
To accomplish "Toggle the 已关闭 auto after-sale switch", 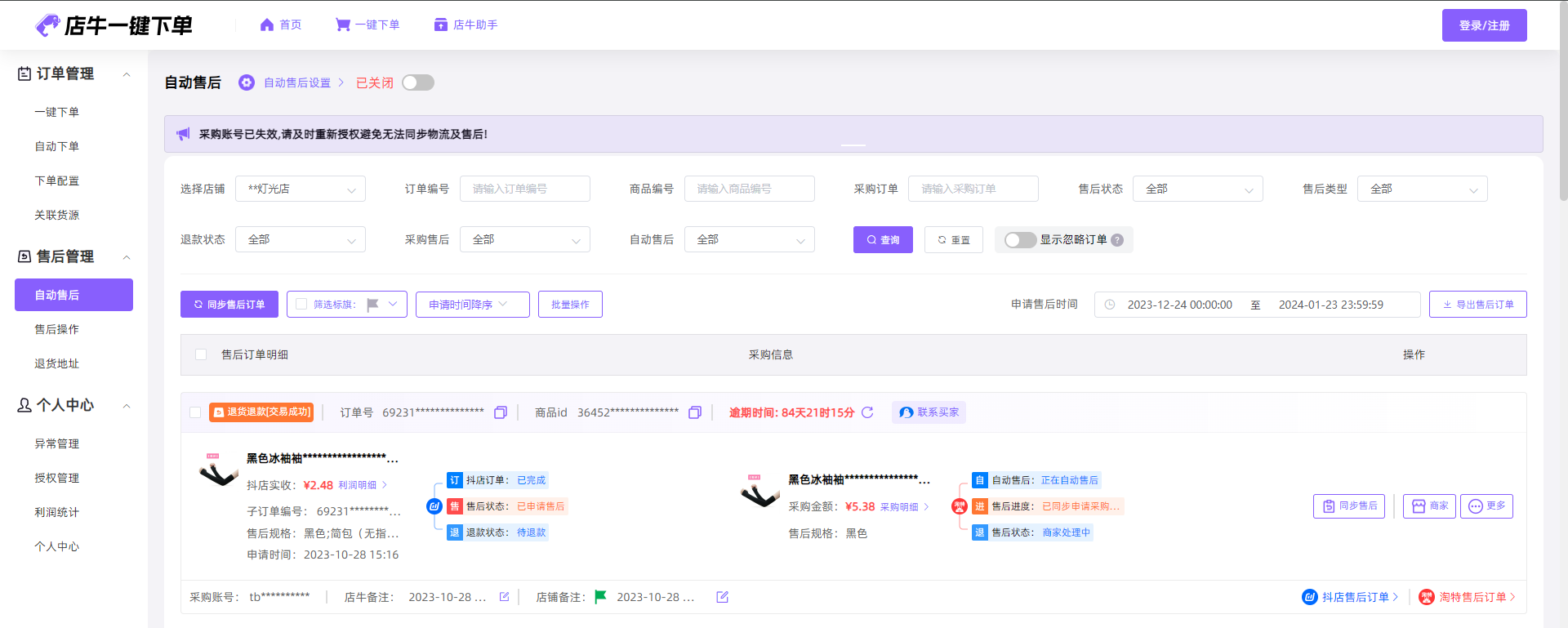I will coord(418,82).
